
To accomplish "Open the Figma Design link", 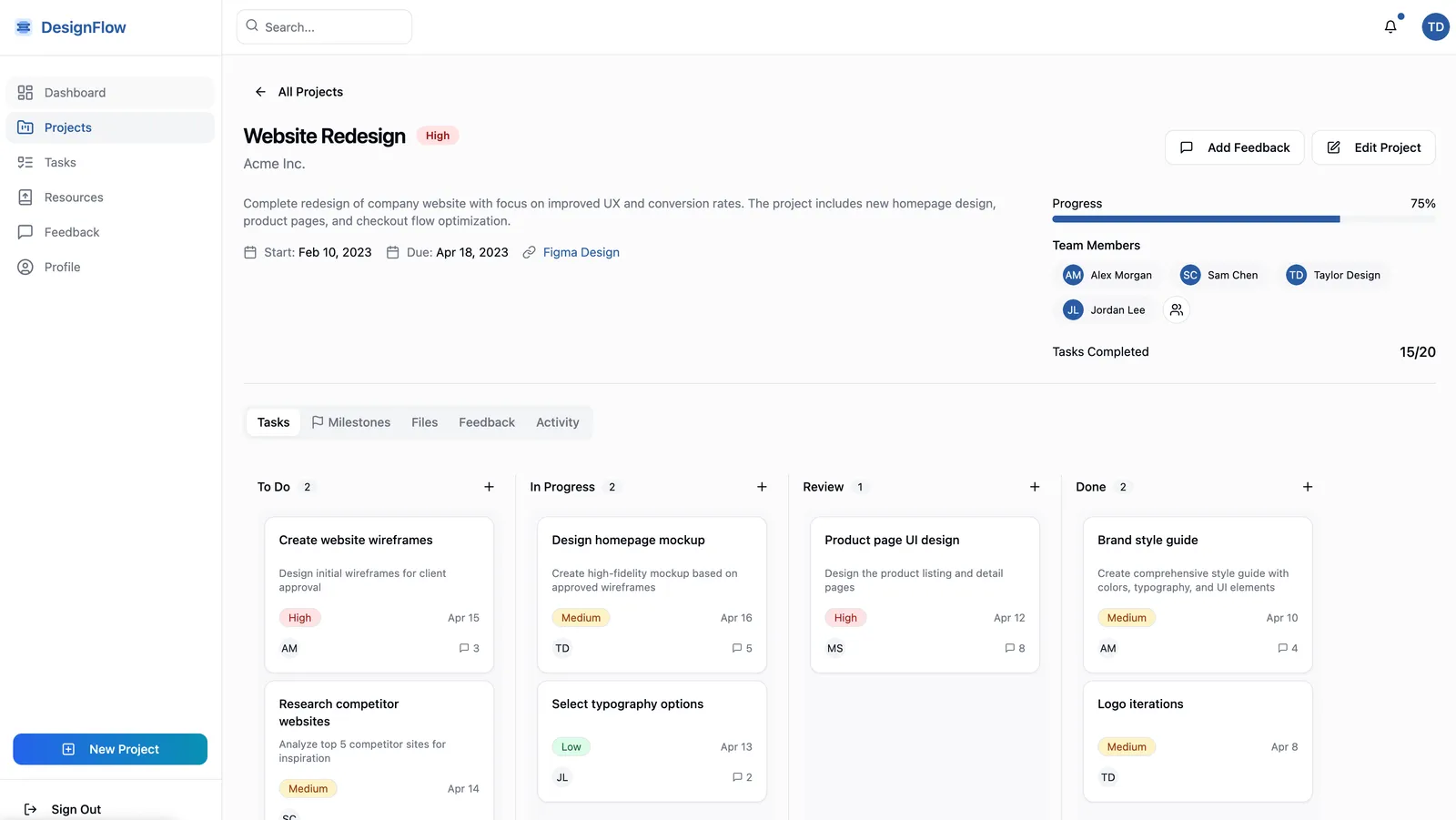I will click(x=581, y=252).
